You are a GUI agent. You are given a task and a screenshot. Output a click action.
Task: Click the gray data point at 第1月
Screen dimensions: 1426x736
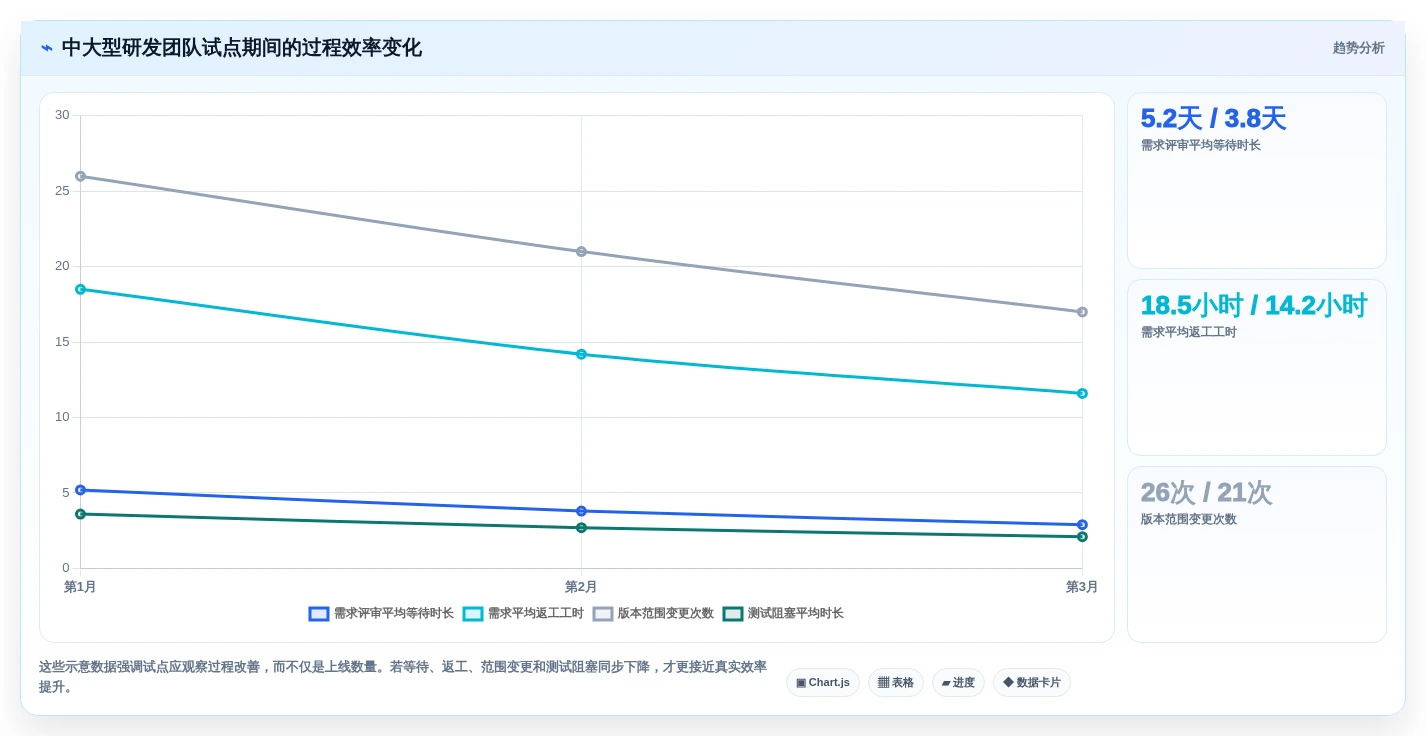point(80,176)
